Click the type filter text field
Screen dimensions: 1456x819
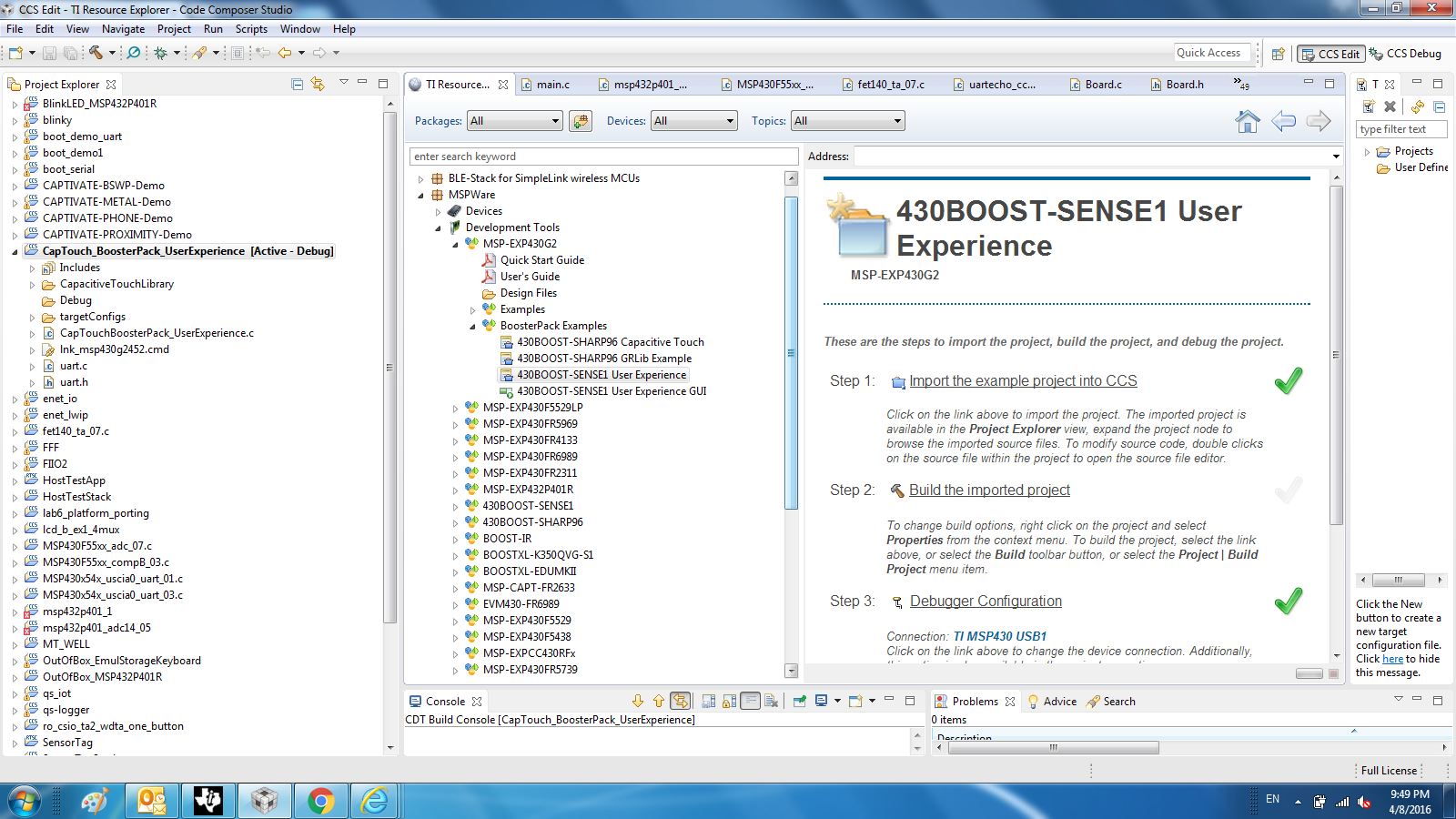[x=1400, y=129]
